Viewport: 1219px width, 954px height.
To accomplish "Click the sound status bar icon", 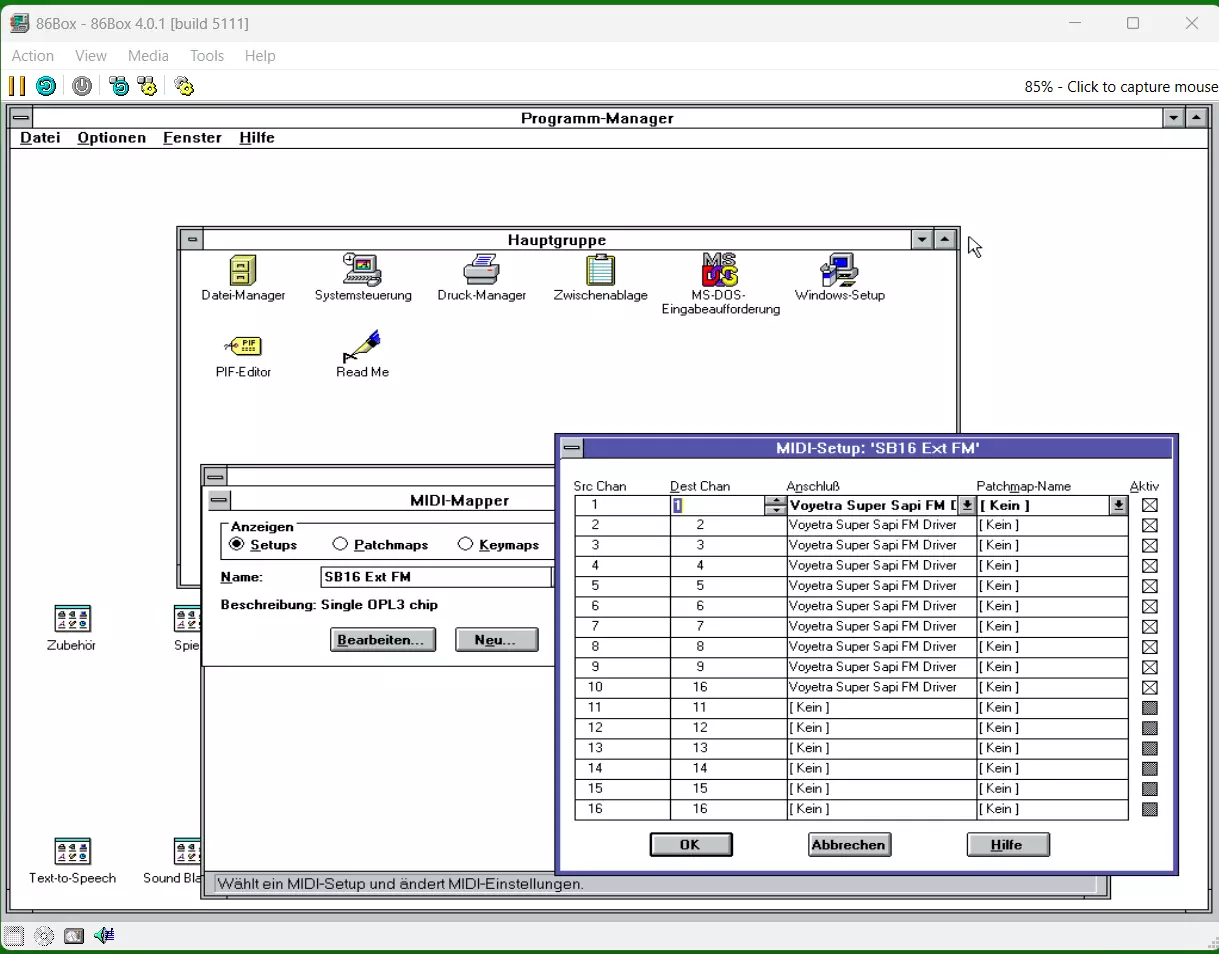I will [104, 936].
